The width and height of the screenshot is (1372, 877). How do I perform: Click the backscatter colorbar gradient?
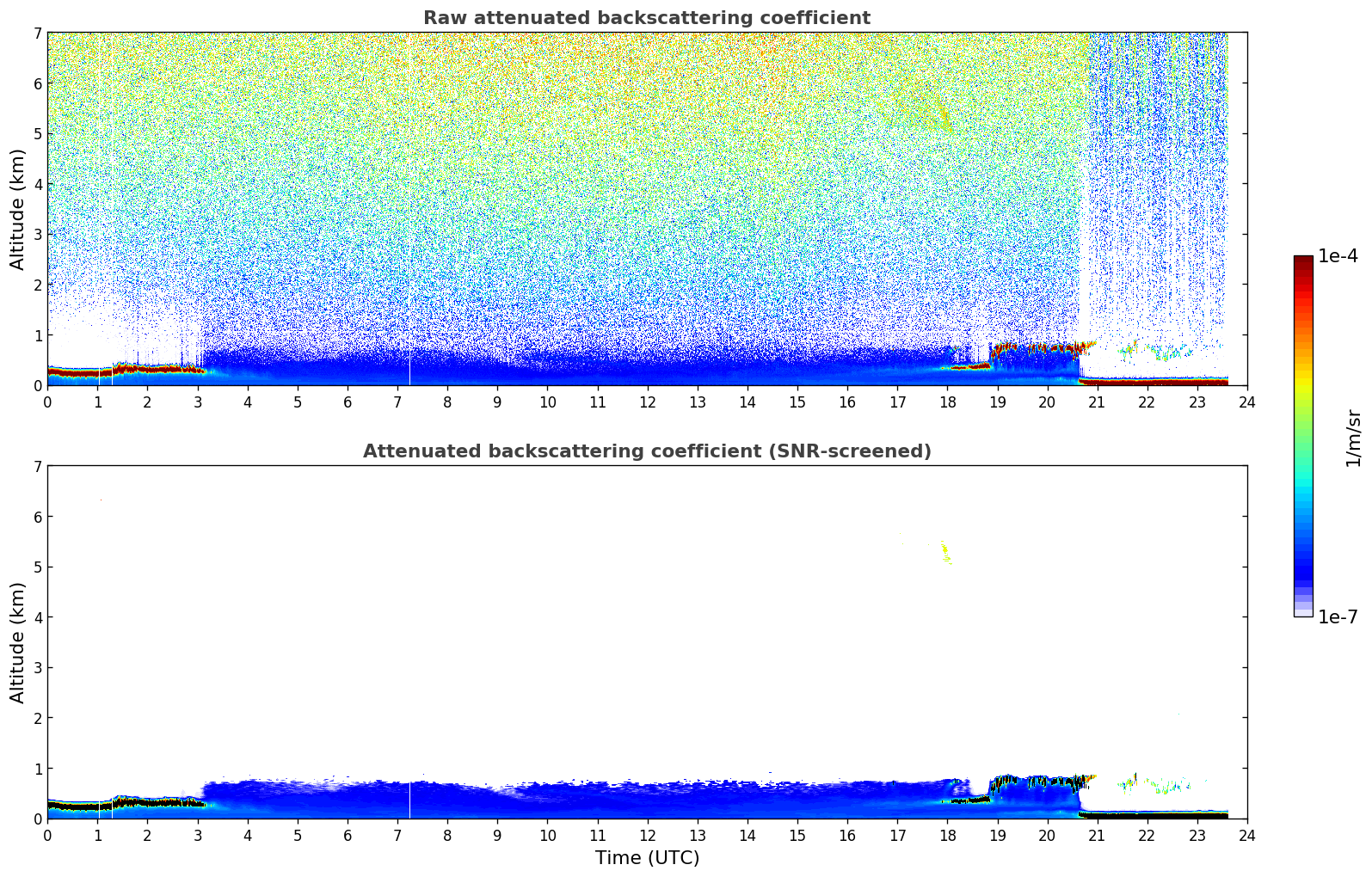(x=1303, y=436)
